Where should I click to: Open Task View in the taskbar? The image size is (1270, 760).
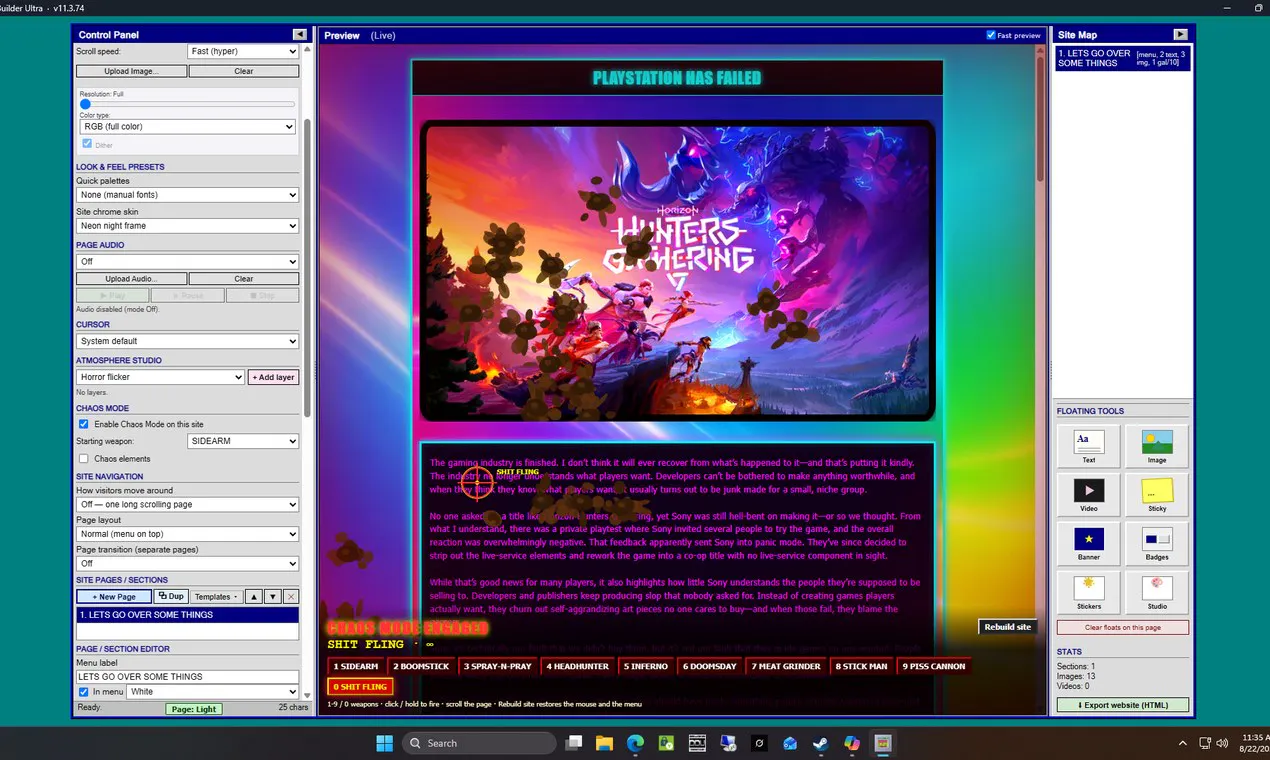click(573, 743)
